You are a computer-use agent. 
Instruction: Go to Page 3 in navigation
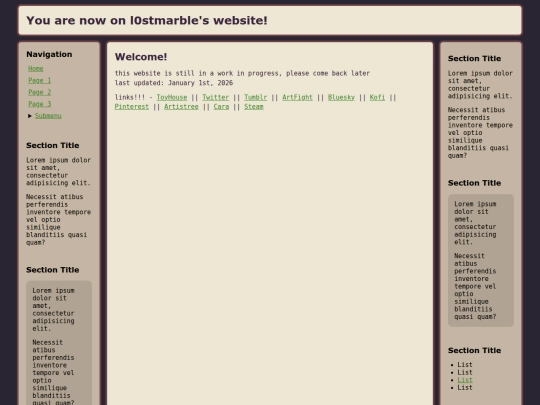pyautogui.click(x=40, y=104)
